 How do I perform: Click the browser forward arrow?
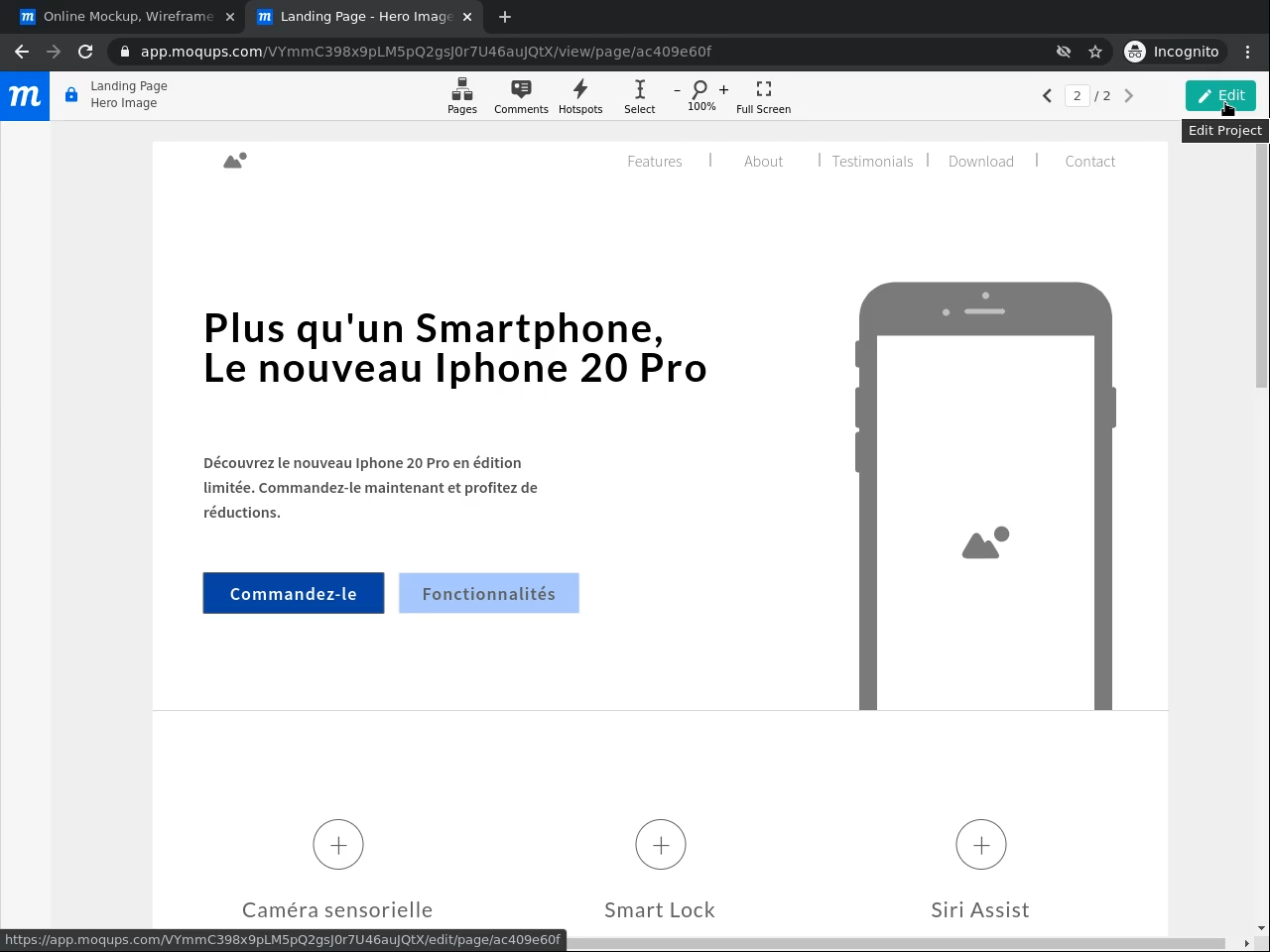54,52
